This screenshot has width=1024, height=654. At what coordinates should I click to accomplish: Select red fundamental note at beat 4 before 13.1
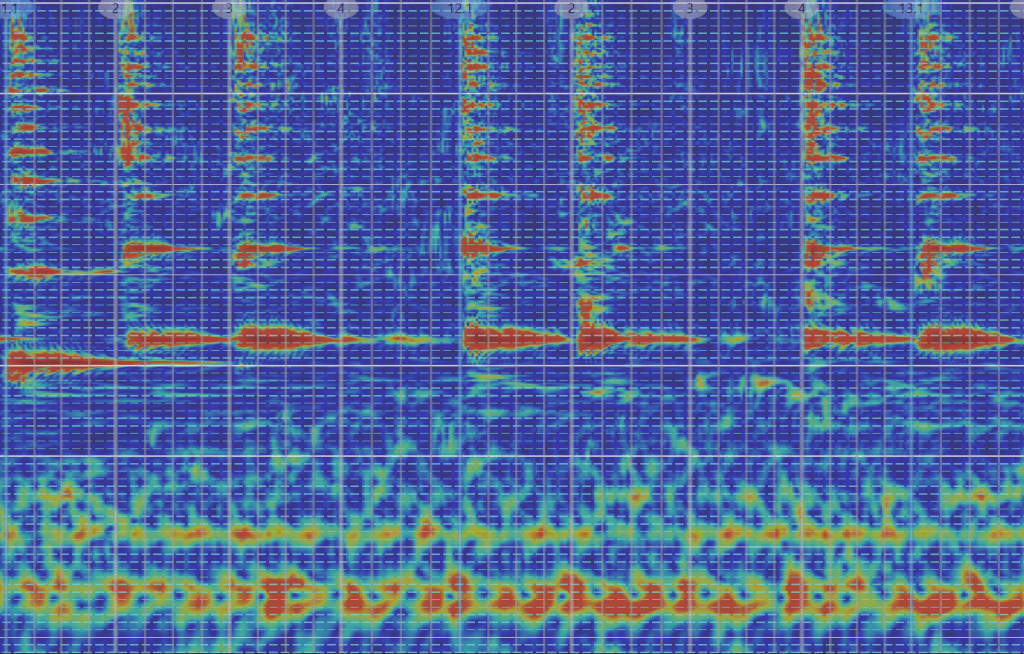835,338
